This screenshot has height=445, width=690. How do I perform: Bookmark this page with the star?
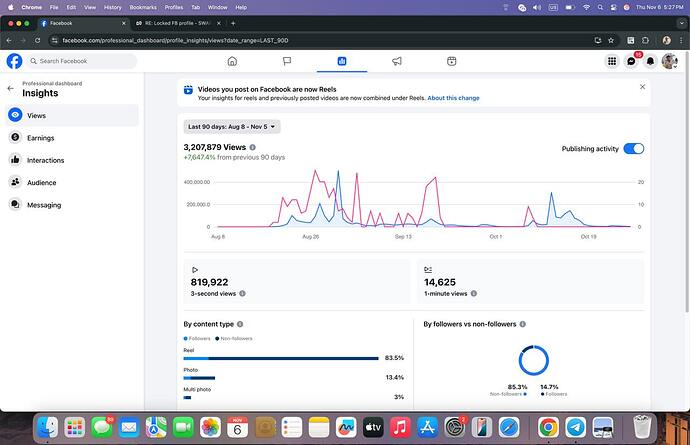point(611,40)
